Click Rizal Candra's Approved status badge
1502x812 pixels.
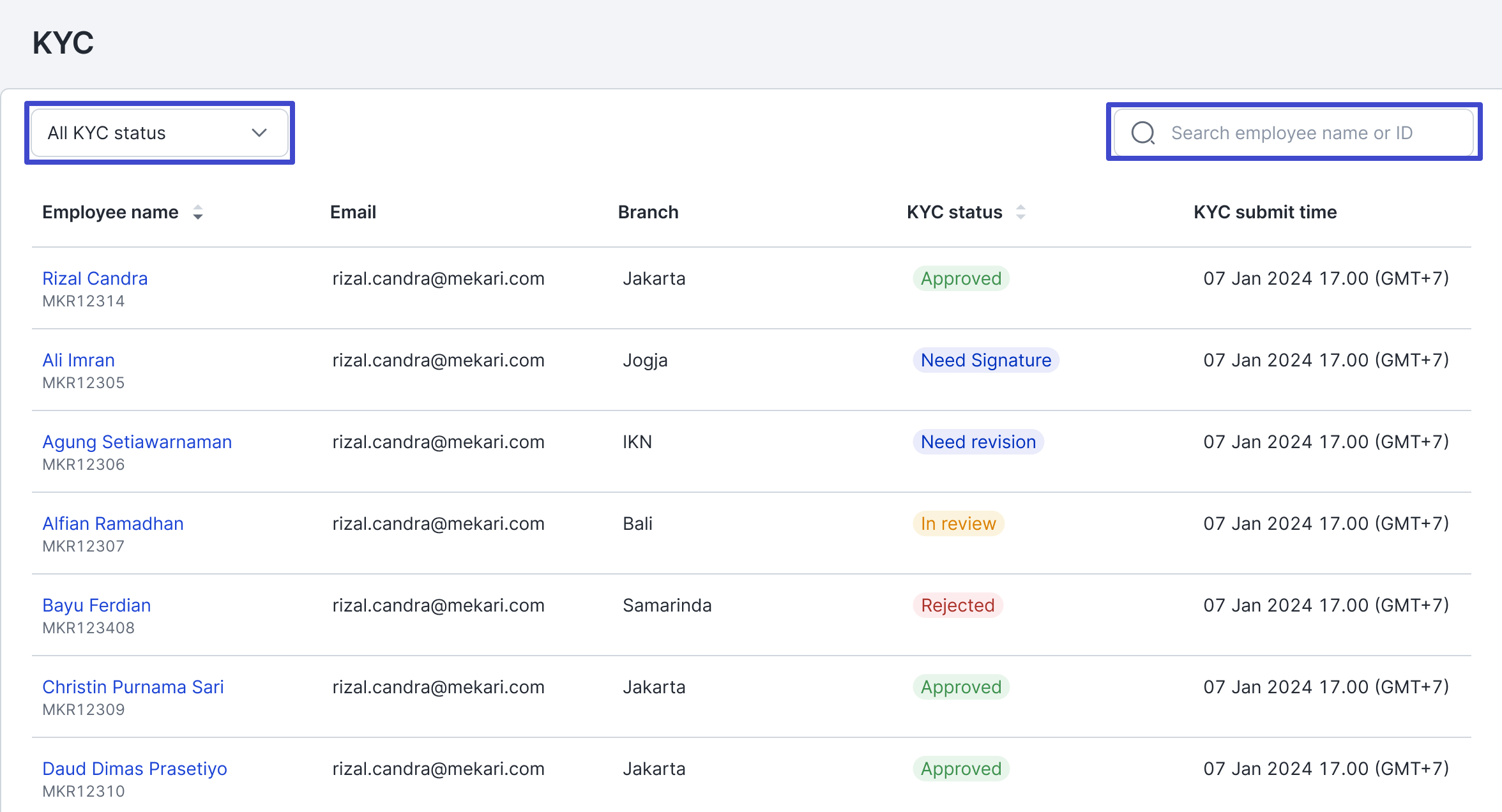click(960, 278)
